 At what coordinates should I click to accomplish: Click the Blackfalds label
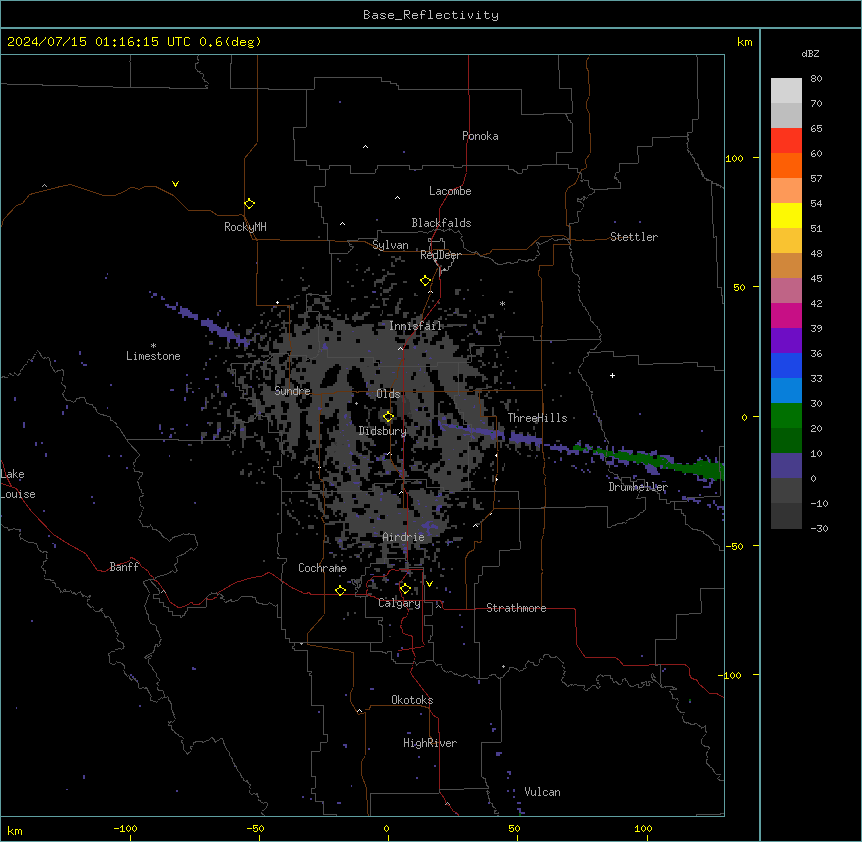coord(441,223)
